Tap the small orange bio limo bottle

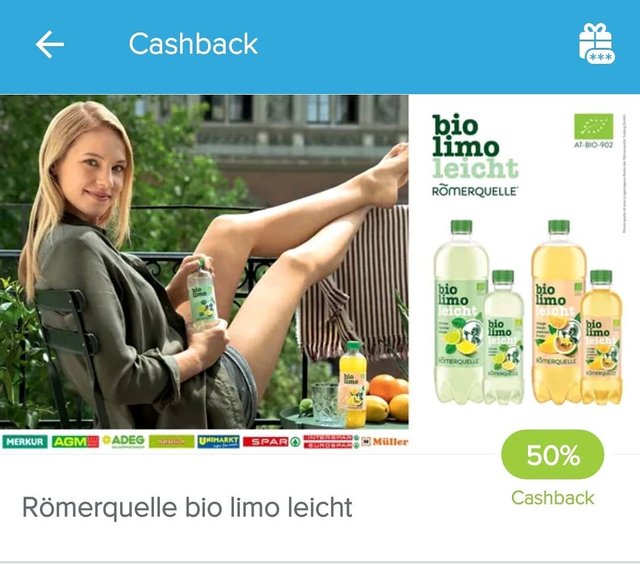602,337
